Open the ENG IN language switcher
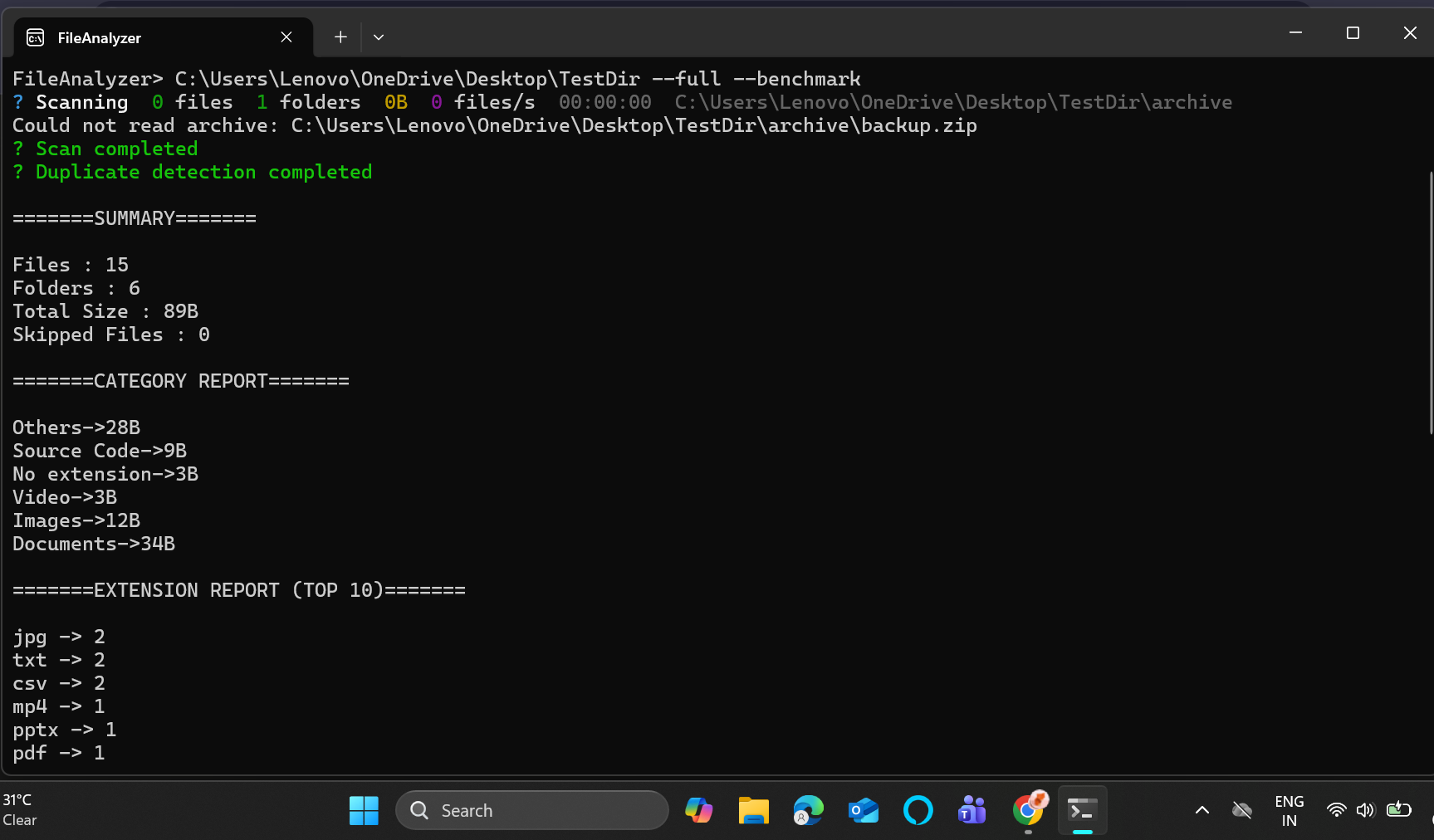The width and height of the screenshot is (1434, 840). click(1289, 810)
